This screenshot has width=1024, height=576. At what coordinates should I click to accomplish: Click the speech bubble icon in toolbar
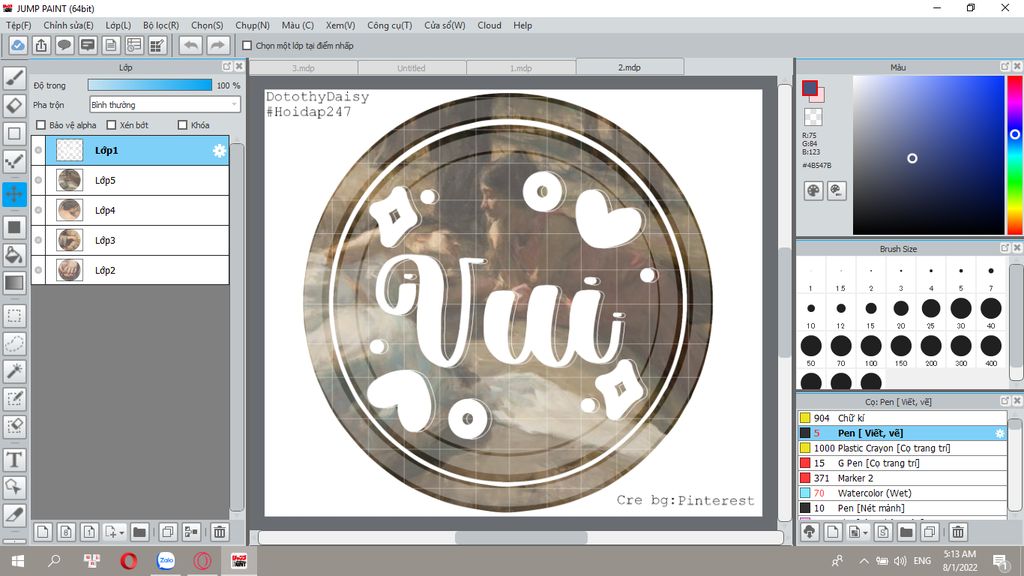click(64, 45)
